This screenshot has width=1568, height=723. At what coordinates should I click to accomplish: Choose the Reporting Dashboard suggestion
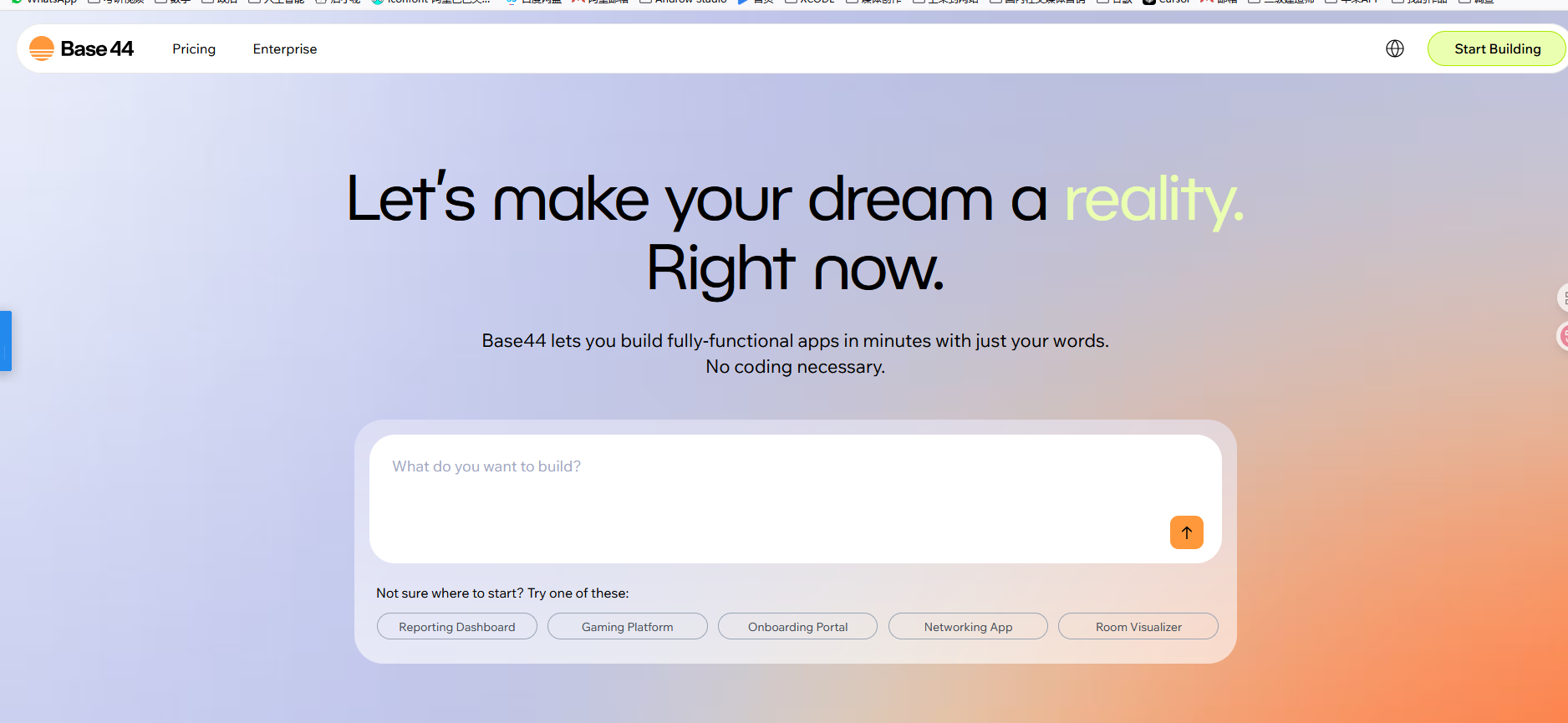coord(457,627)
